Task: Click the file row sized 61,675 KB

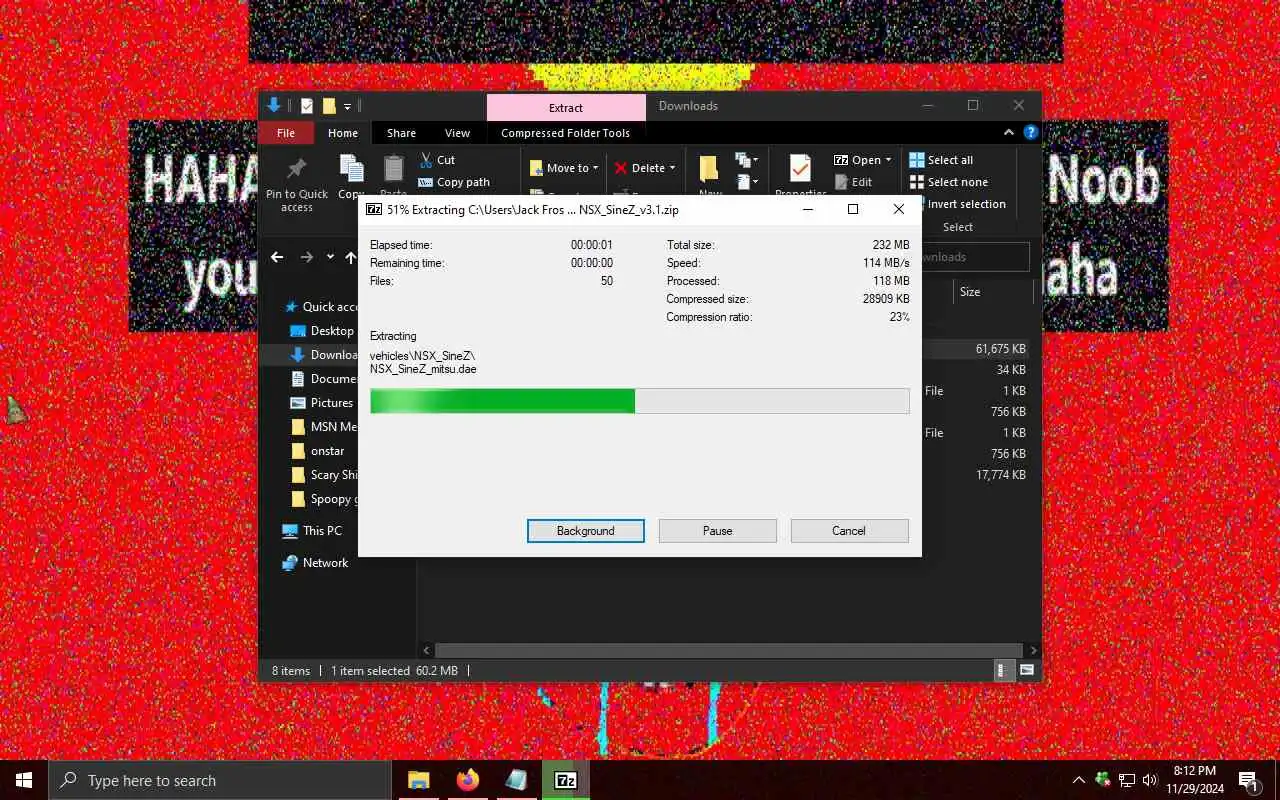Action: [977, 349]
